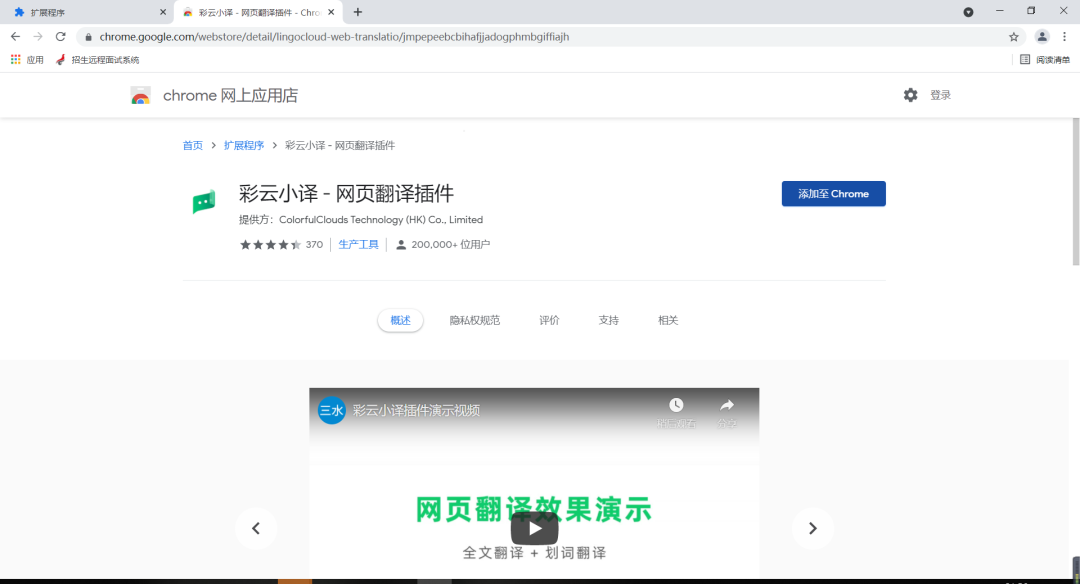
Task: Open the 招生远程面试系统 bookmark
Action: pos(98,60)
